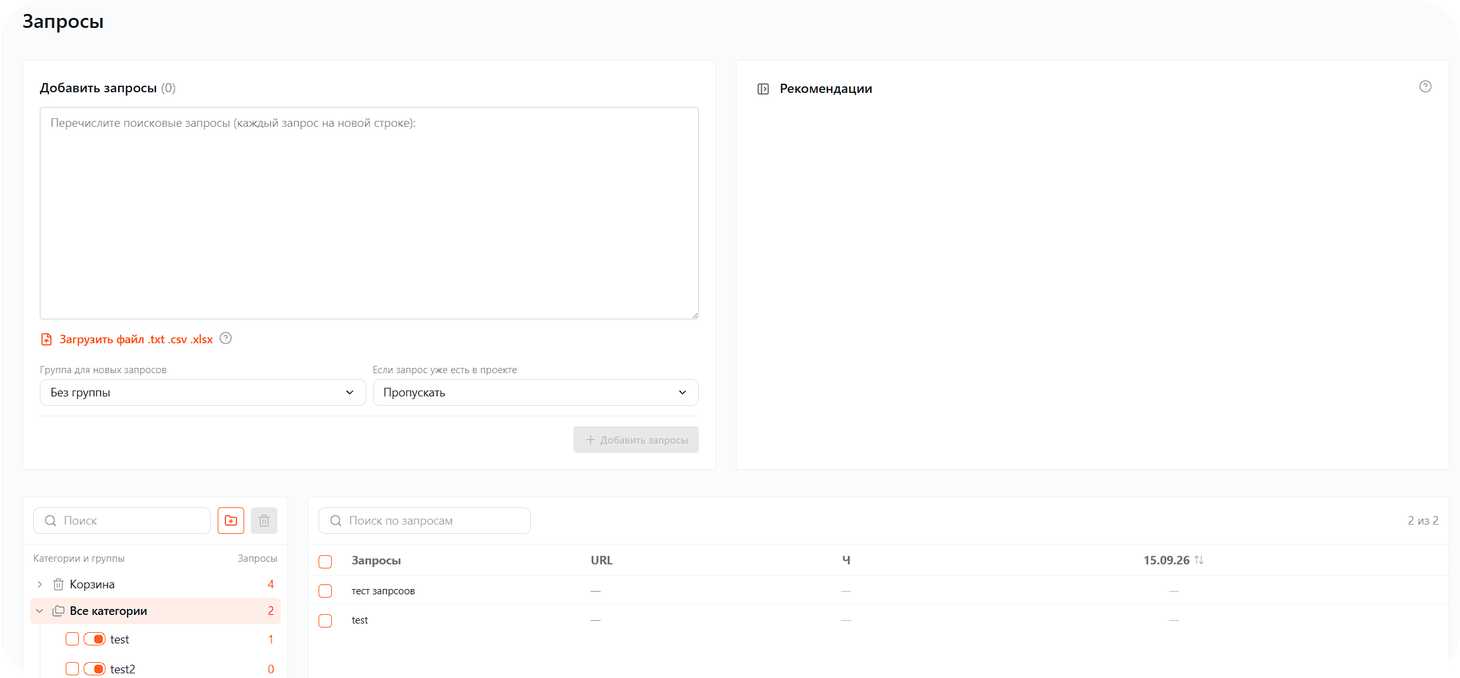Click the test group count 1
This screenshot has height=678, width=1460.
click(x=271, y=639)
